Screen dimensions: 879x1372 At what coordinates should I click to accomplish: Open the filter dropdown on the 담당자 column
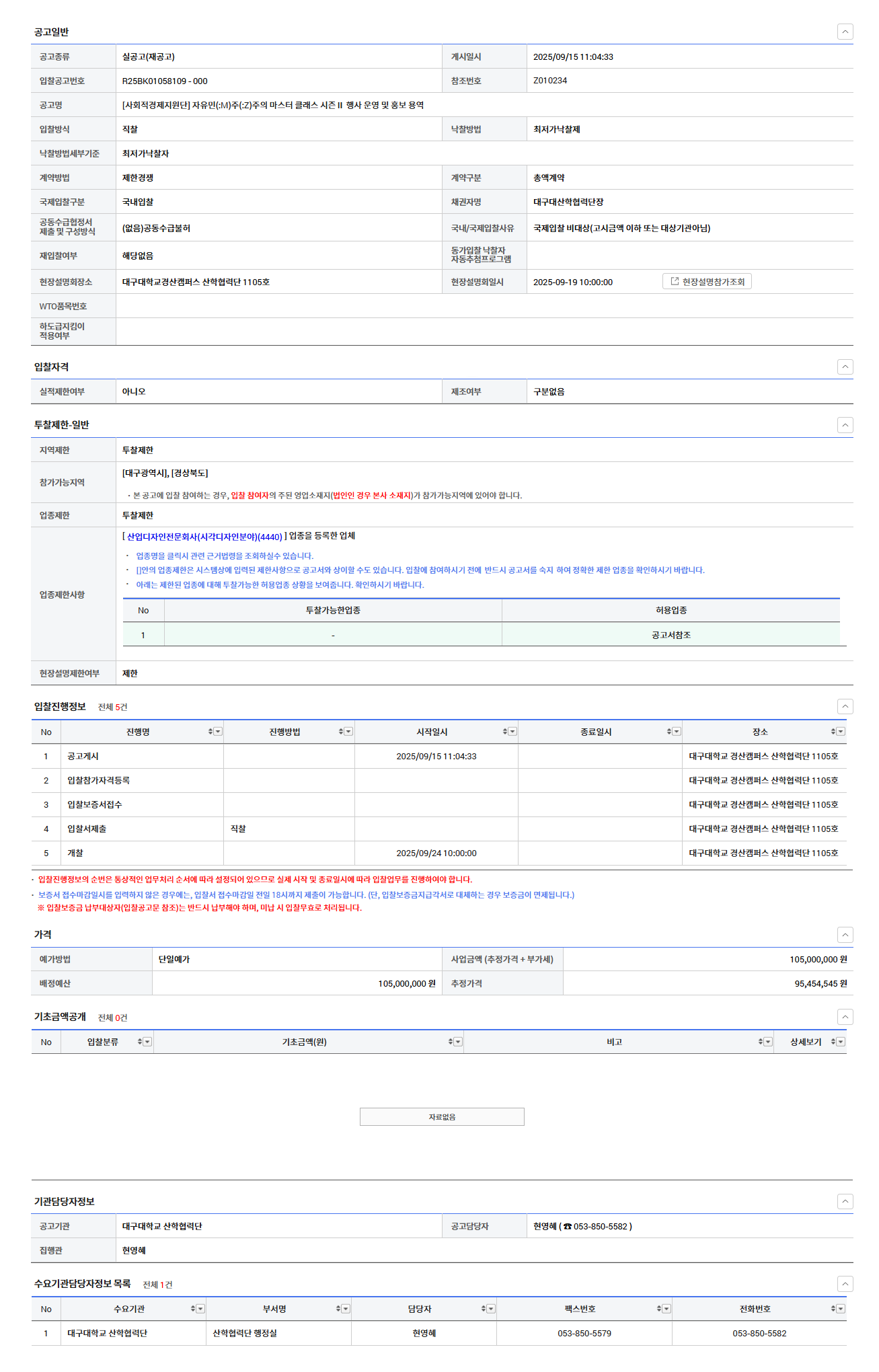tap(491, 1309)
